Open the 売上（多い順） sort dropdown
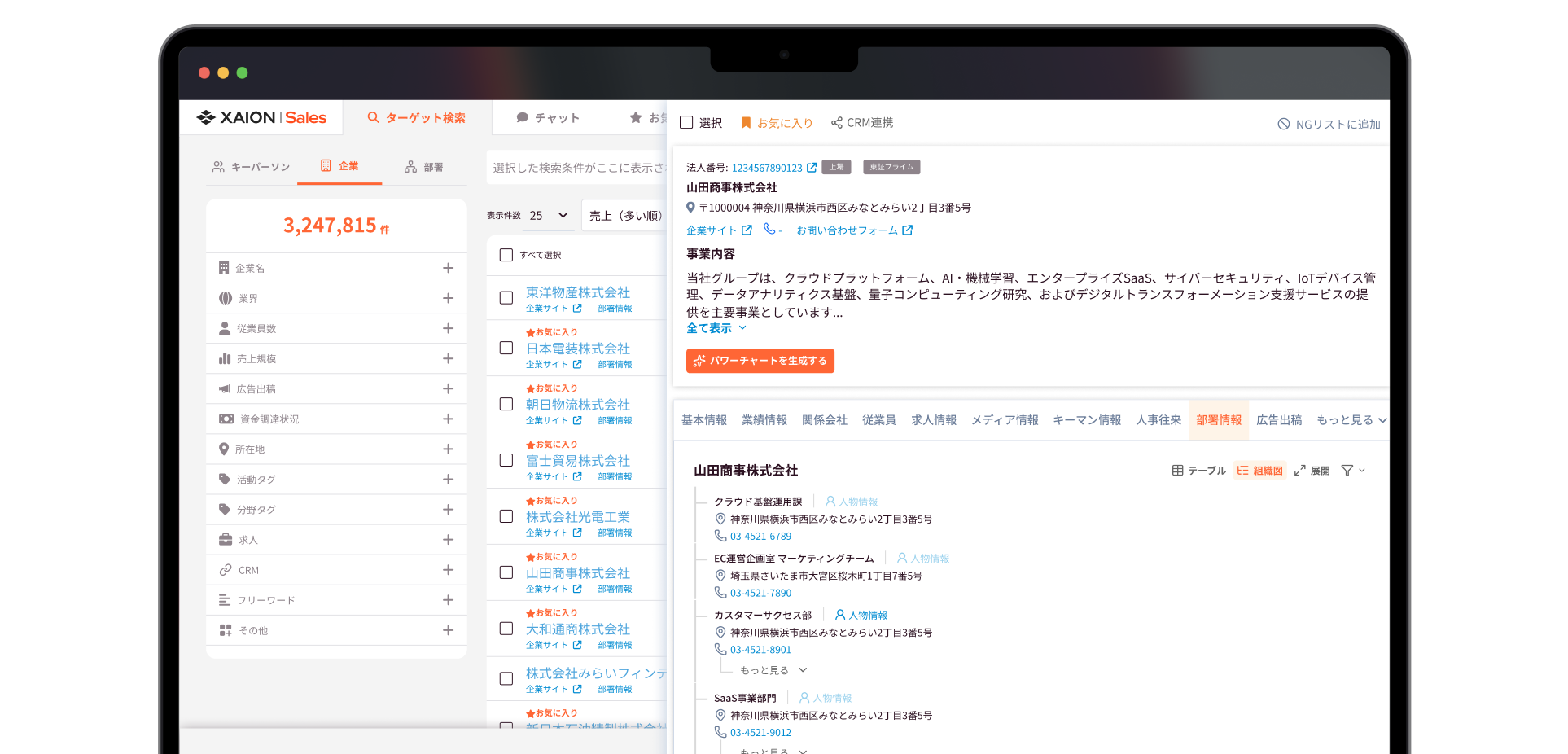Viewport: 1568px width, 754px height. pos(625,216)
